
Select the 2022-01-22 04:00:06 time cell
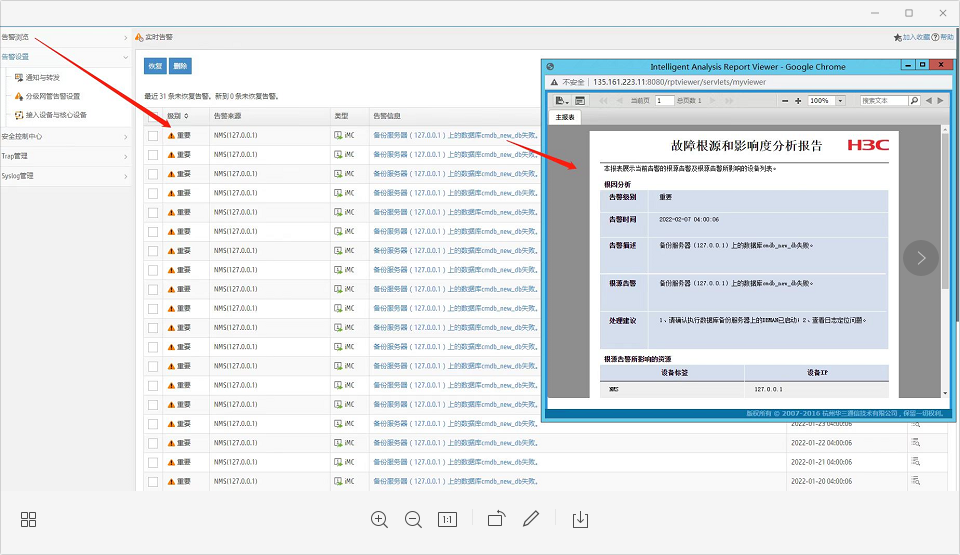(x=821, y=443)
